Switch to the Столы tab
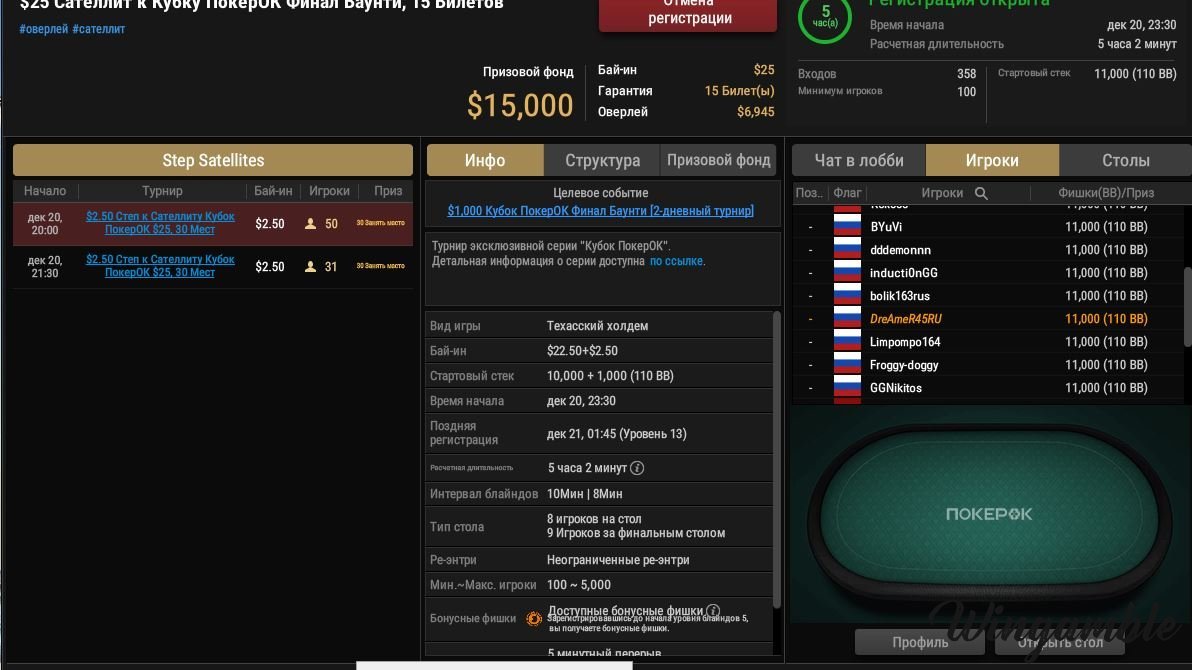The height and width of the screenshot is (670, 1192). click(1125, 160)
